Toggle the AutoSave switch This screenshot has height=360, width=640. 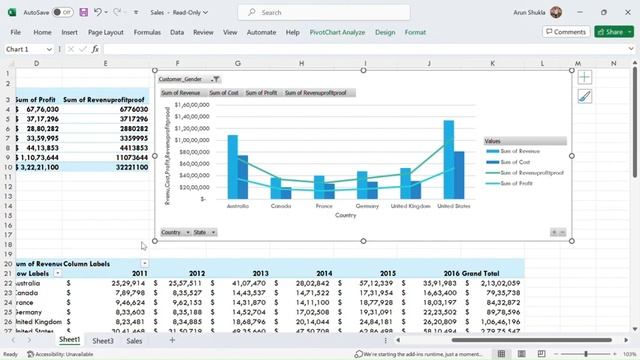tap(62, 12)
